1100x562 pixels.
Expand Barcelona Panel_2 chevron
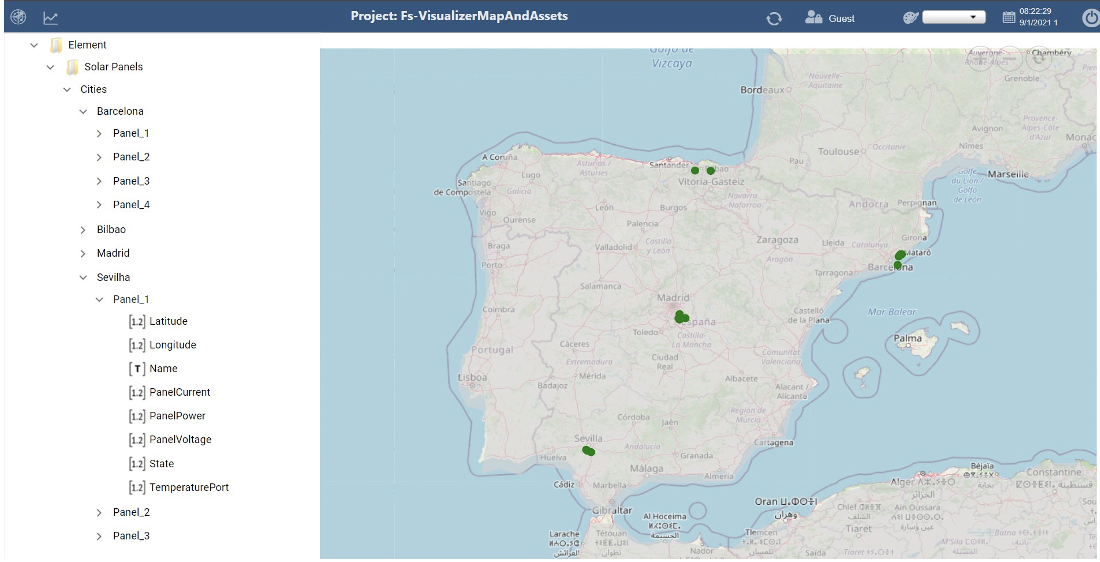pyautogui.click(x=100, y=157)
